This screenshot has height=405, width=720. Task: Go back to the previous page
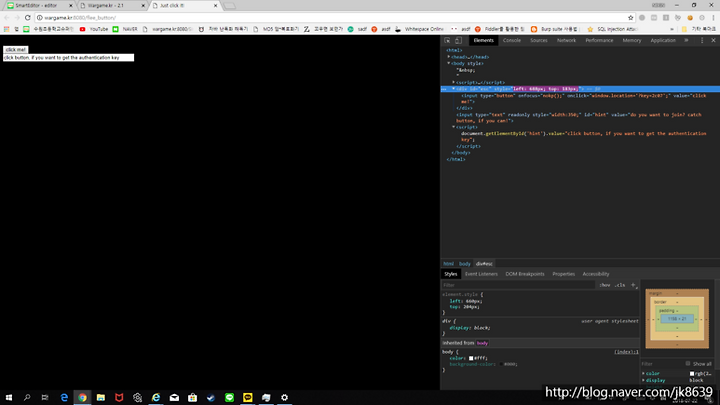click(6, 17)
